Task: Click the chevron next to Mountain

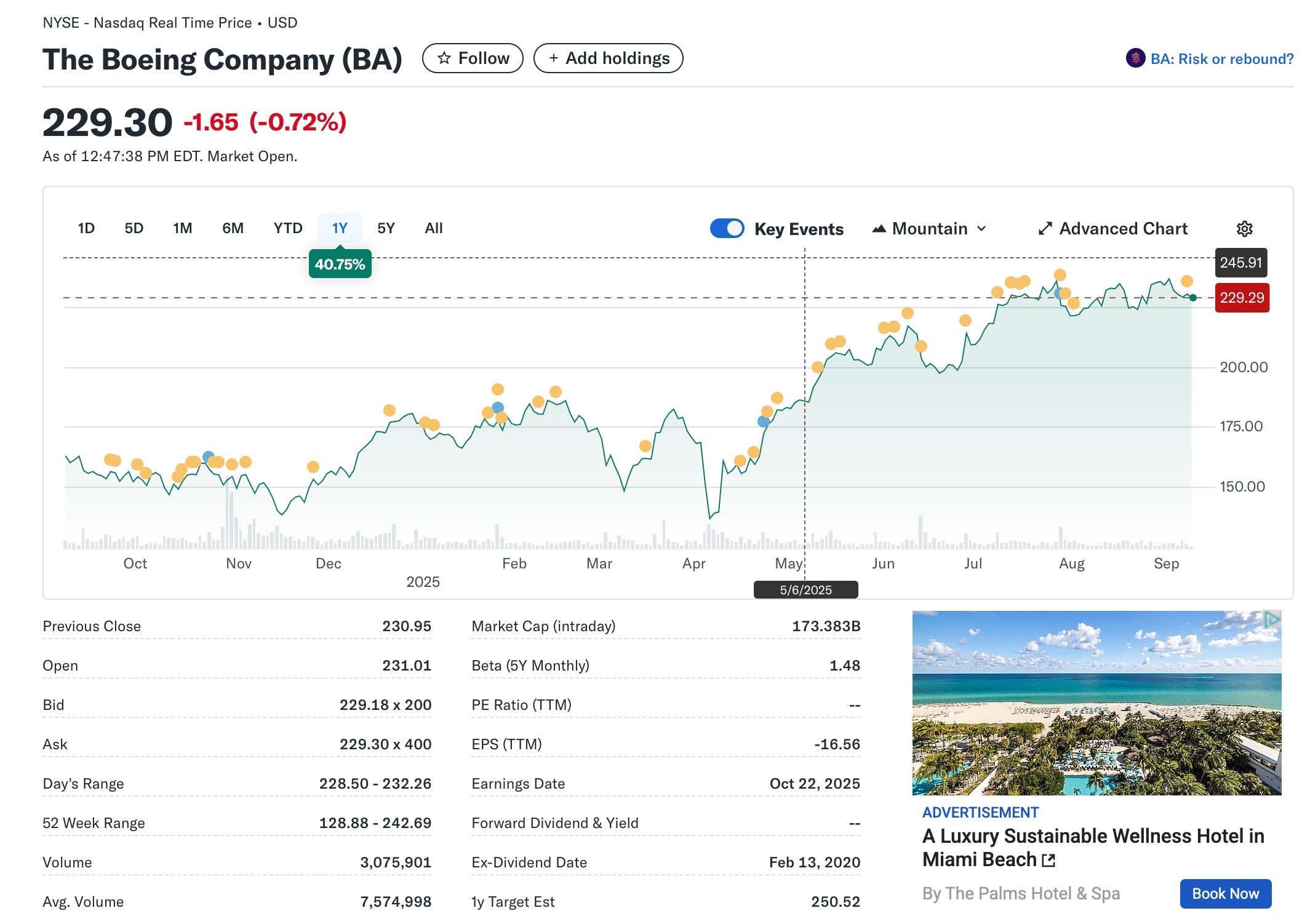Action: [982, 229]
